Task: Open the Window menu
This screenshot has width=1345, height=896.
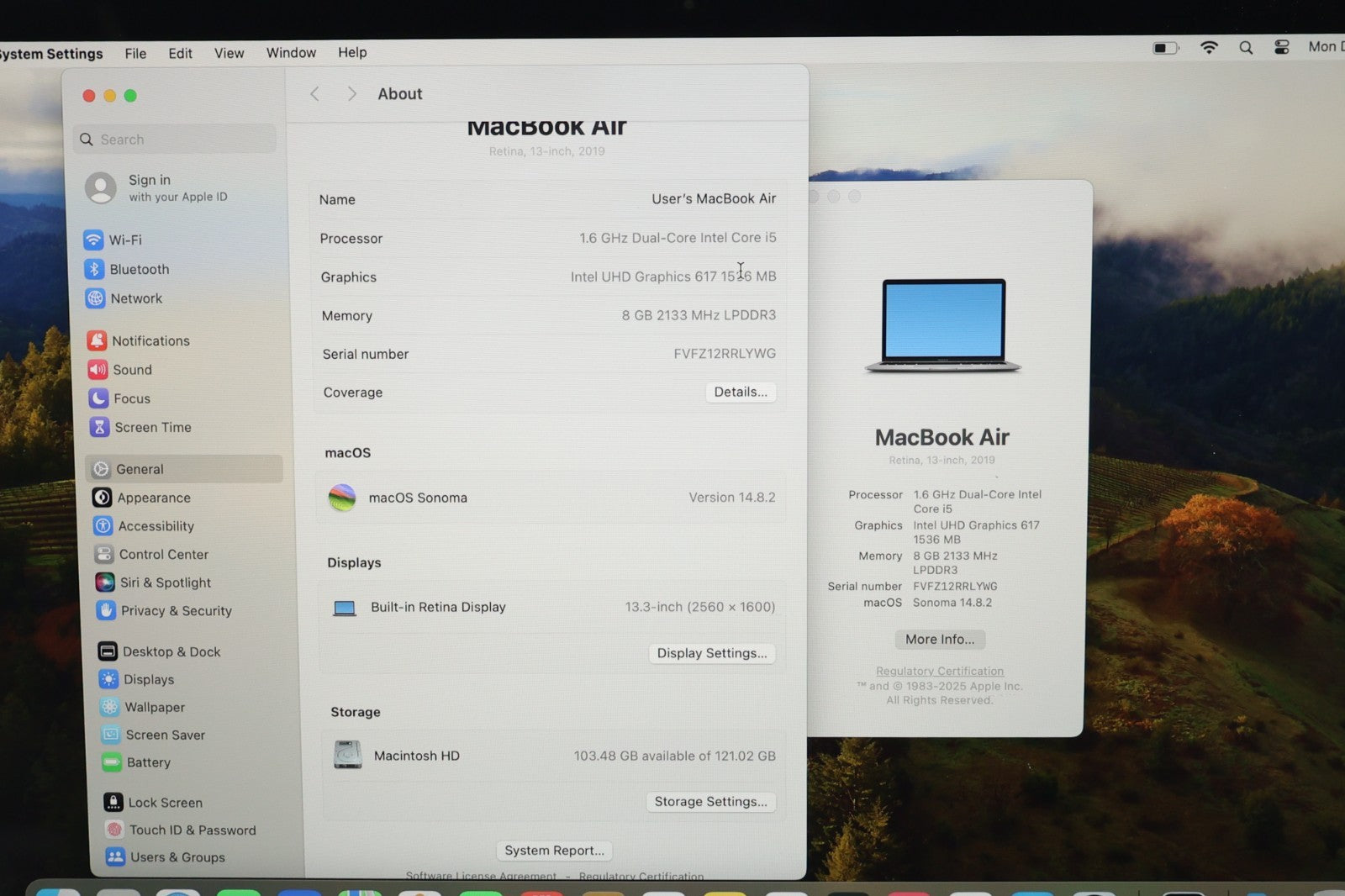Action: [x=291, y=52]
